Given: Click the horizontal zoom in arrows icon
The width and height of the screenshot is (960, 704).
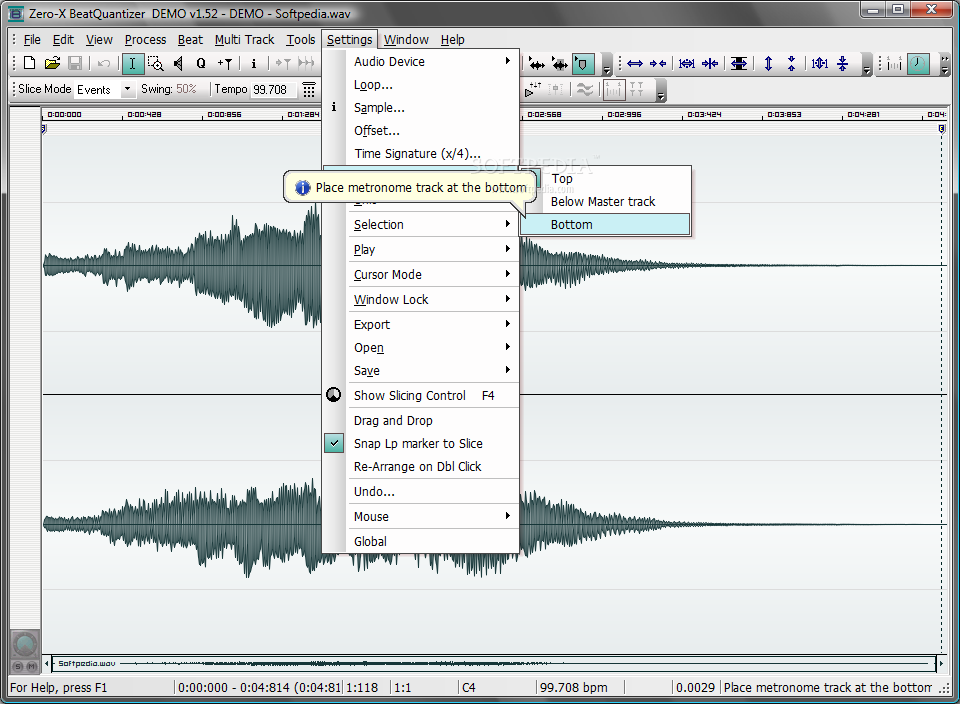Looking at the screenshot, I should pyautogui.click(x=658, y=63).
